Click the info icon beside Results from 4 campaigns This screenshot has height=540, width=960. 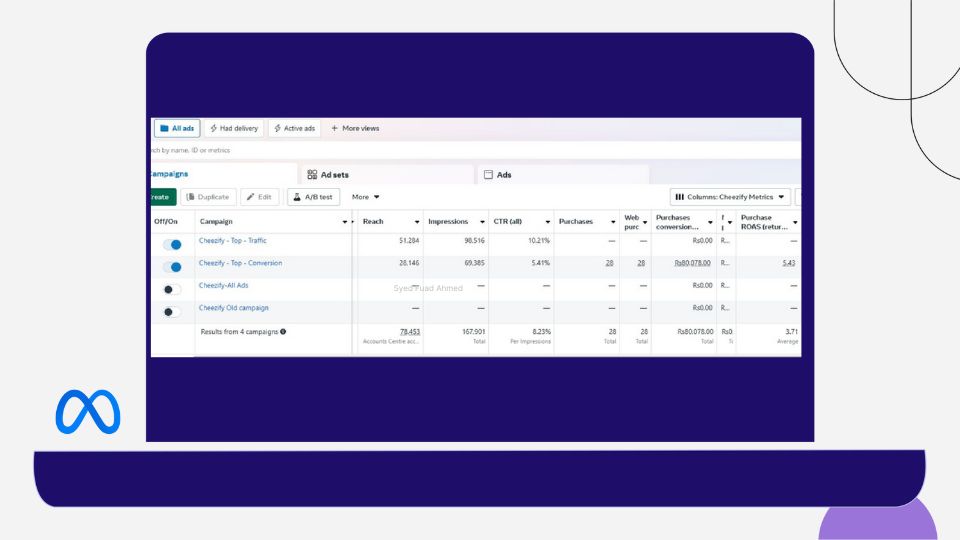(284, 332)
